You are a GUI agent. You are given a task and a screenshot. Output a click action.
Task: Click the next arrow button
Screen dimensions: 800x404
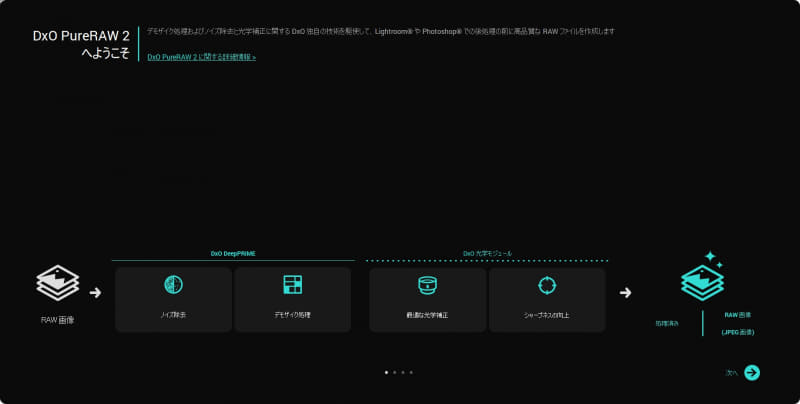(752, 373)
